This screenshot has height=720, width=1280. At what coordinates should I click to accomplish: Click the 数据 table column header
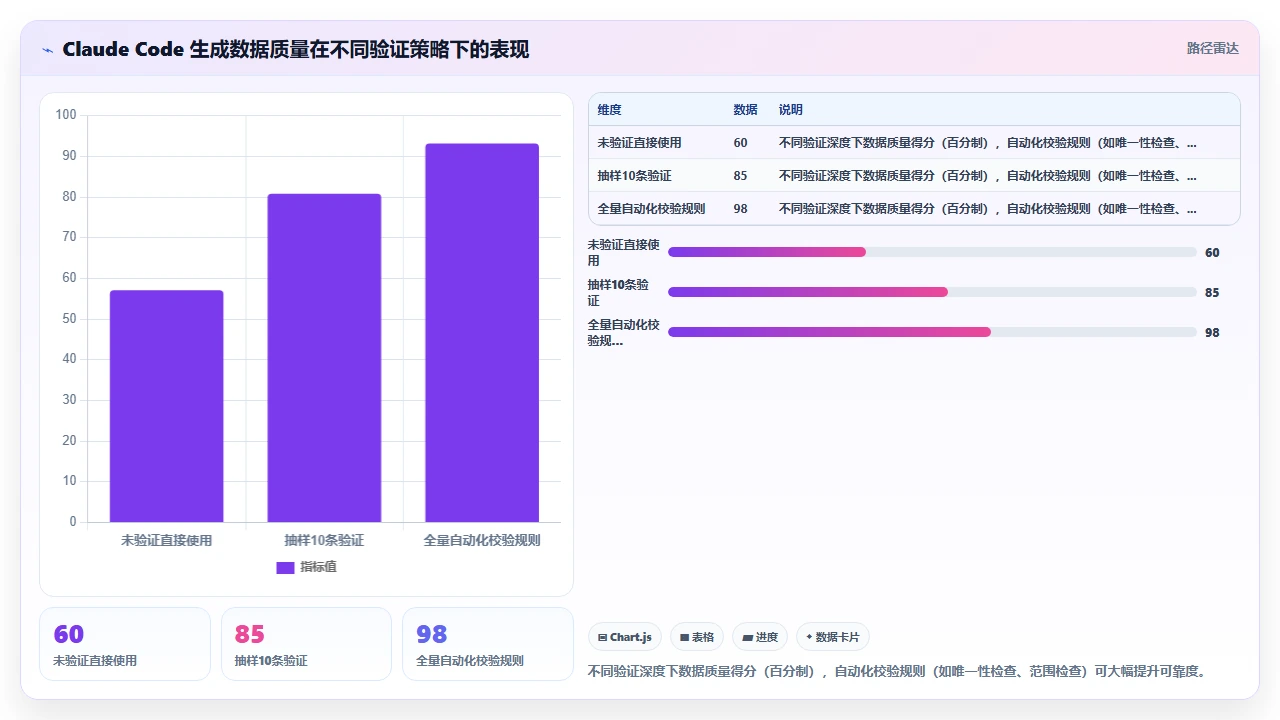click(x=745, y=110)
